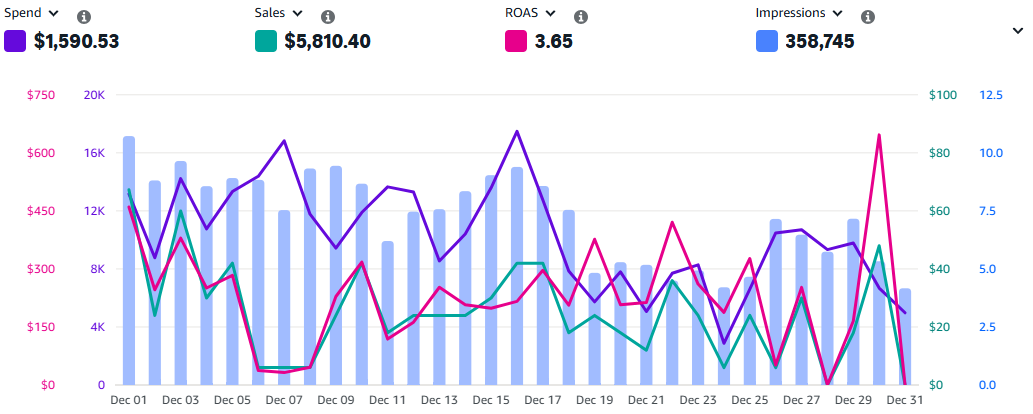Viewport: 1033px width, 414px height.
Task: Click the info icon next to Sales
Action: click(327, 17)
